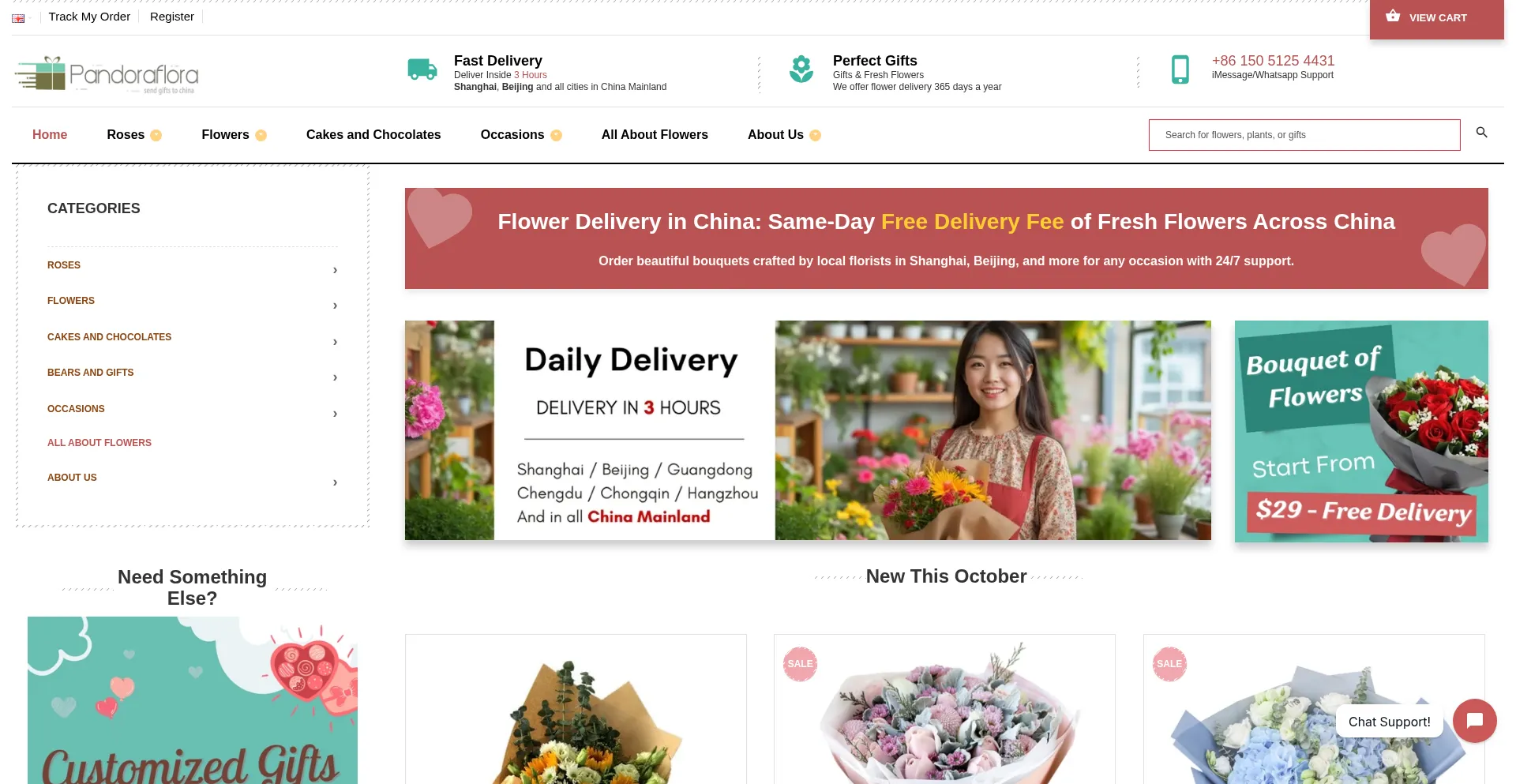This screenshot has width=1516, height=784.
Task: Click the search magnifier icon
Action: point(1481,133)
